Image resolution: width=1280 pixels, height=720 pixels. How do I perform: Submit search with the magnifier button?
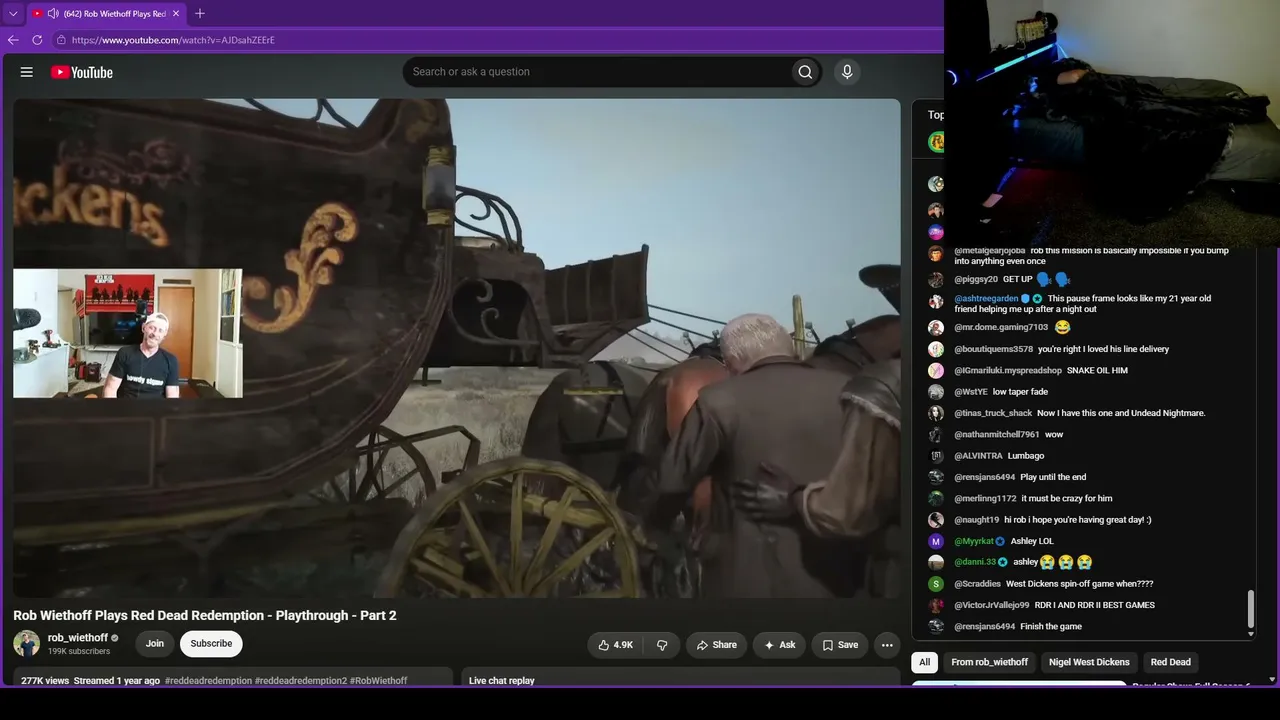tap(805, 72)
